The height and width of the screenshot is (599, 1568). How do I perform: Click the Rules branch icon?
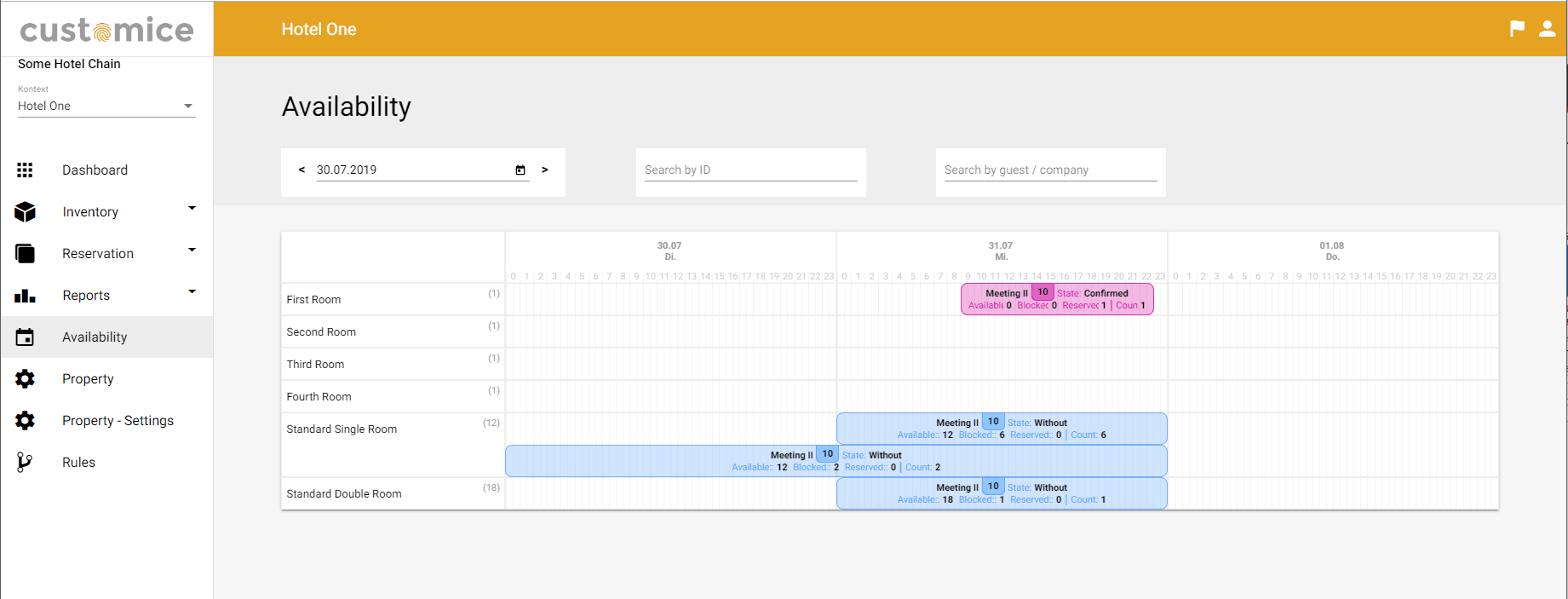point(26,463)
